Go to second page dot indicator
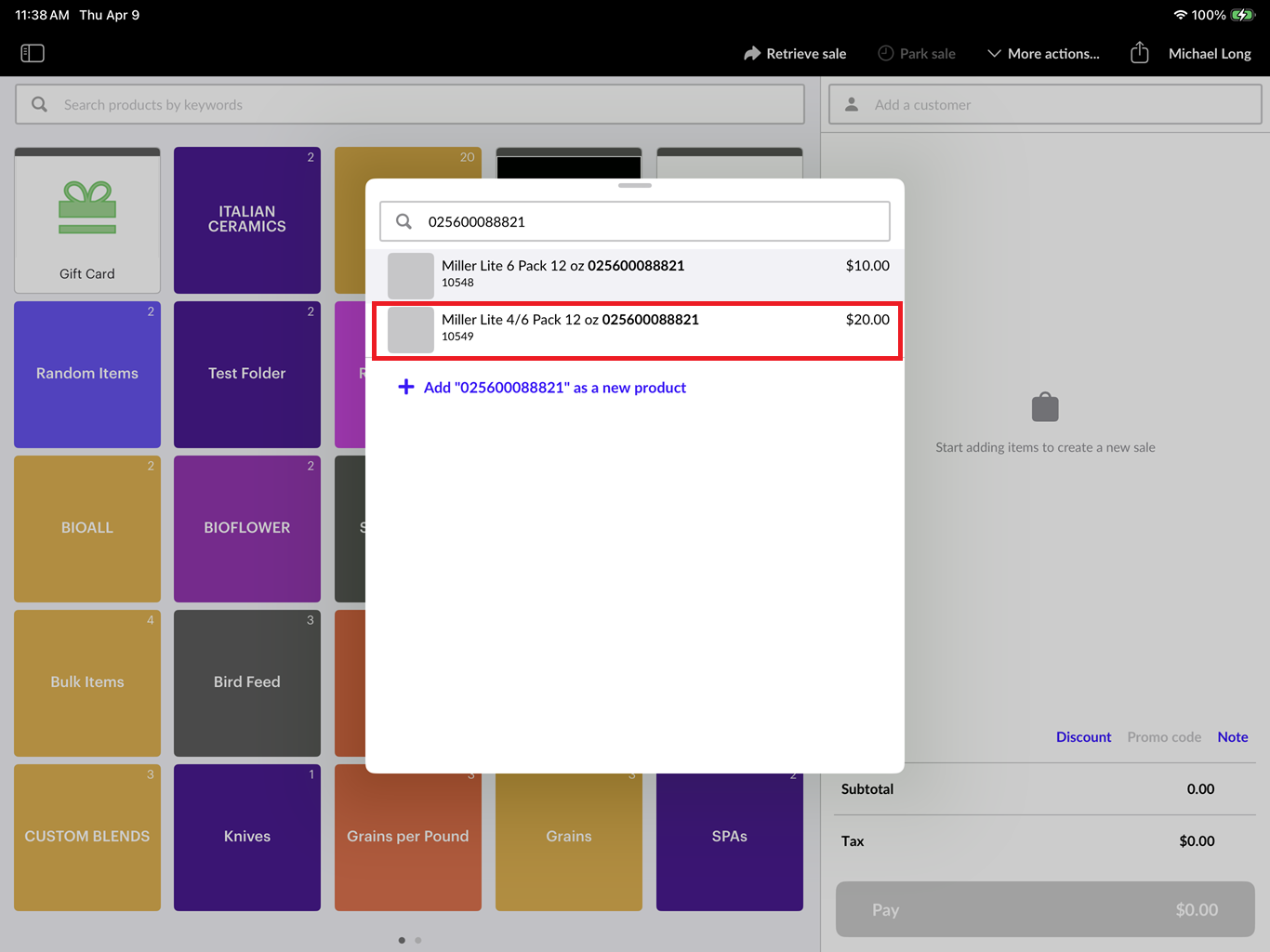The image size is (1270, 952). pyautogui.click(x=418, y=940)
